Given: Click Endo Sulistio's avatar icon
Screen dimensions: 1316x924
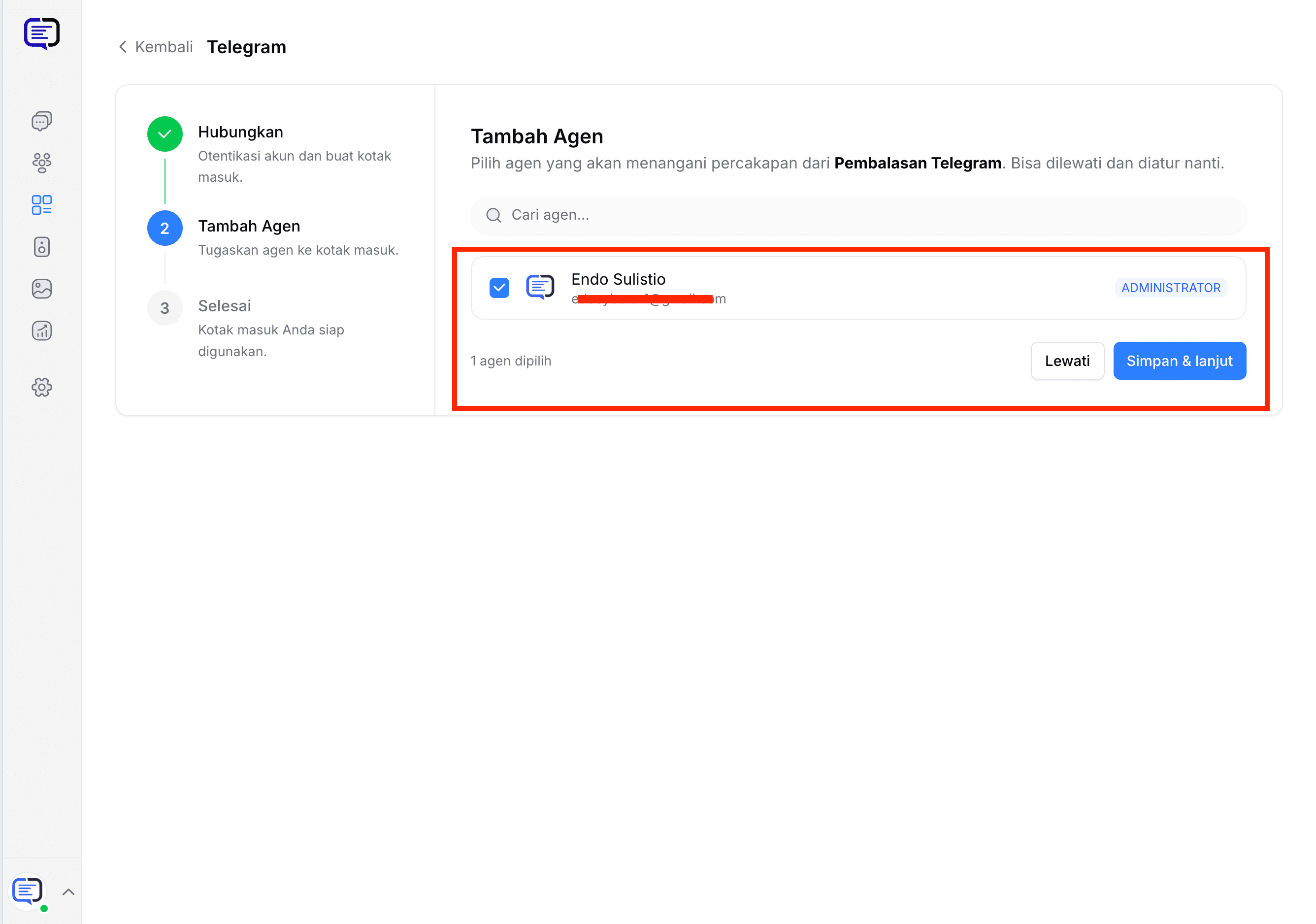Looking at the screenshot, I should [540, 287].
